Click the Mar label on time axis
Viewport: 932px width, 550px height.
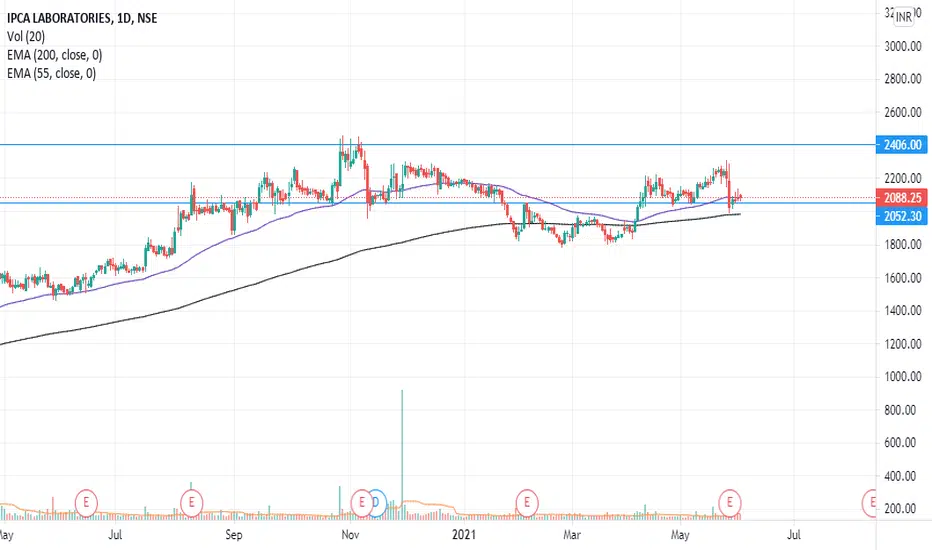572,535
